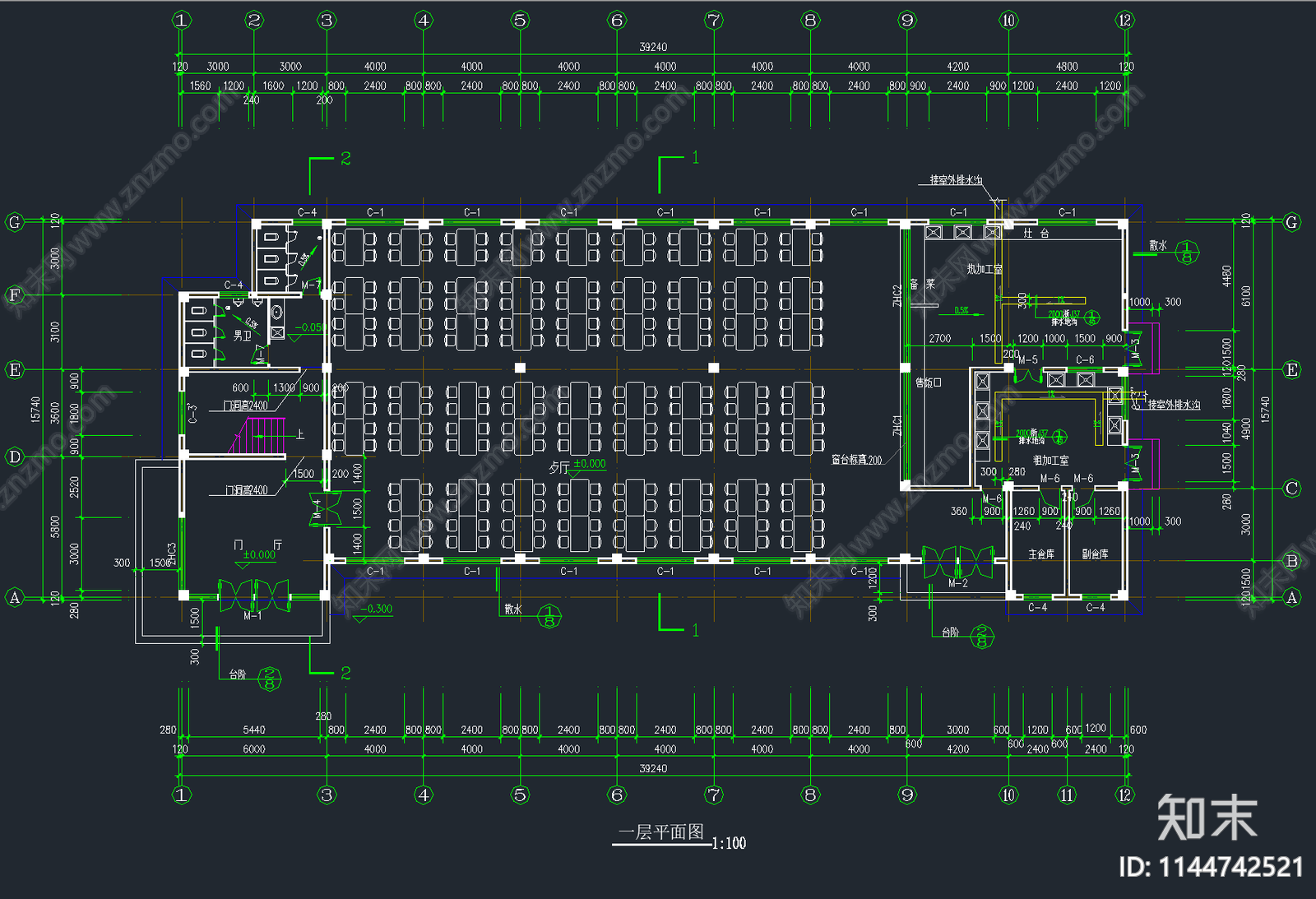Image resolution: width=1316 pixels, height=899 pixels.
Task: Select the 2520 dimension text
Action: 75,487
